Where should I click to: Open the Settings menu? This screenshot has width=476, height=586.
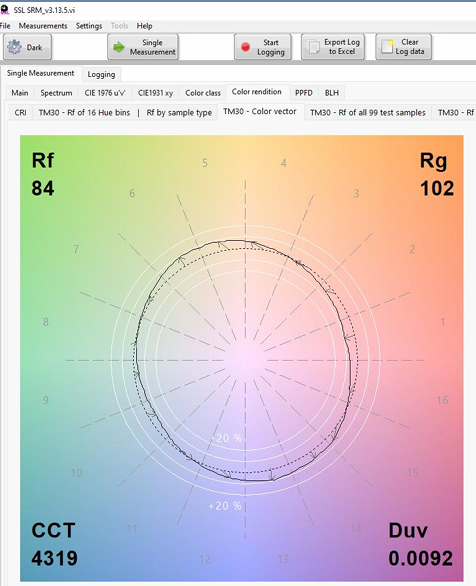pyautogui.click(x=89, y=26)
